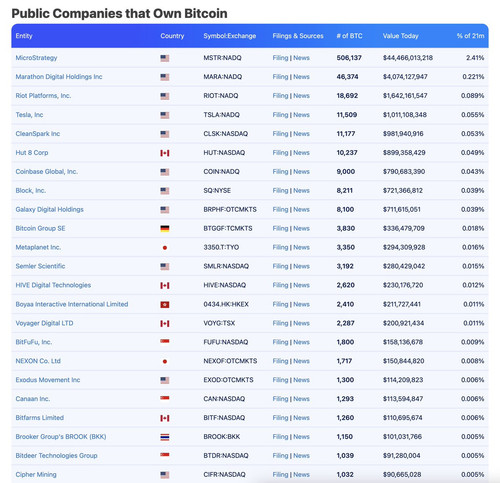Click the Symbol:Exchange column header
Screen dimensions: 500x483
click(x=230, y=36)
